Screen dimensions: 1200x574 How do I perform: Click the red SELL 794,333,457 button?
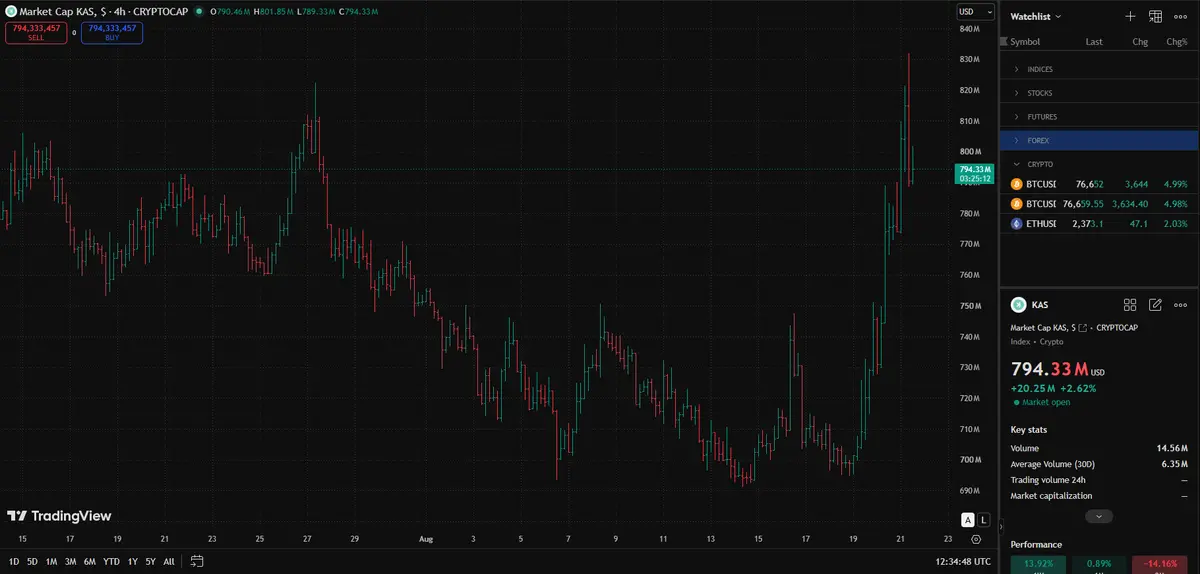[36, 33]
